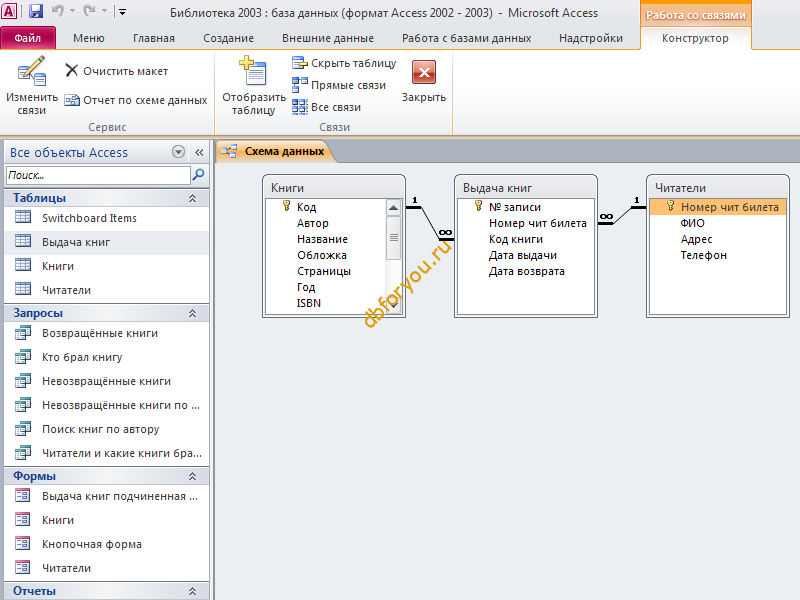Open the Undo history dropdown arrow
Screen dimensions: 800x600
click(72, 11)
